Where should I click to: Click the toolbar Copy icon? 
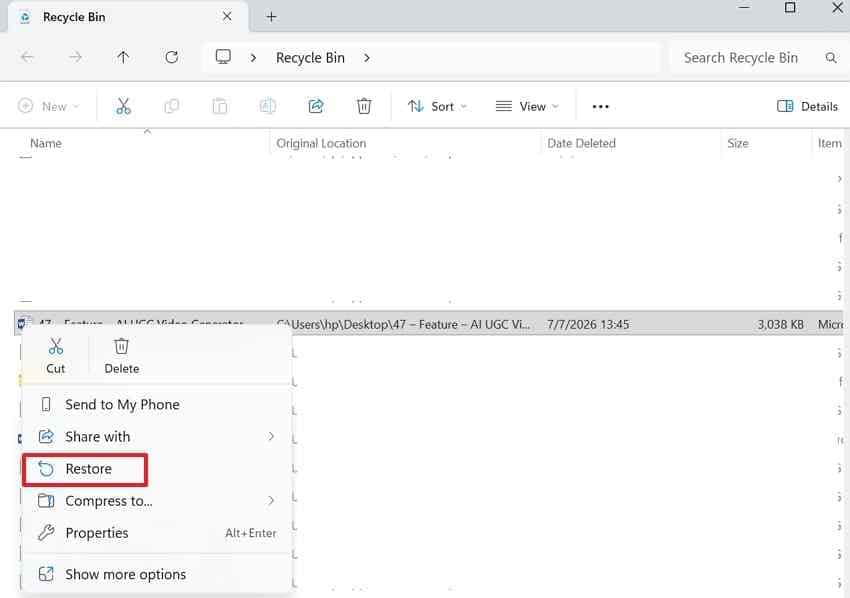[171, 106]
